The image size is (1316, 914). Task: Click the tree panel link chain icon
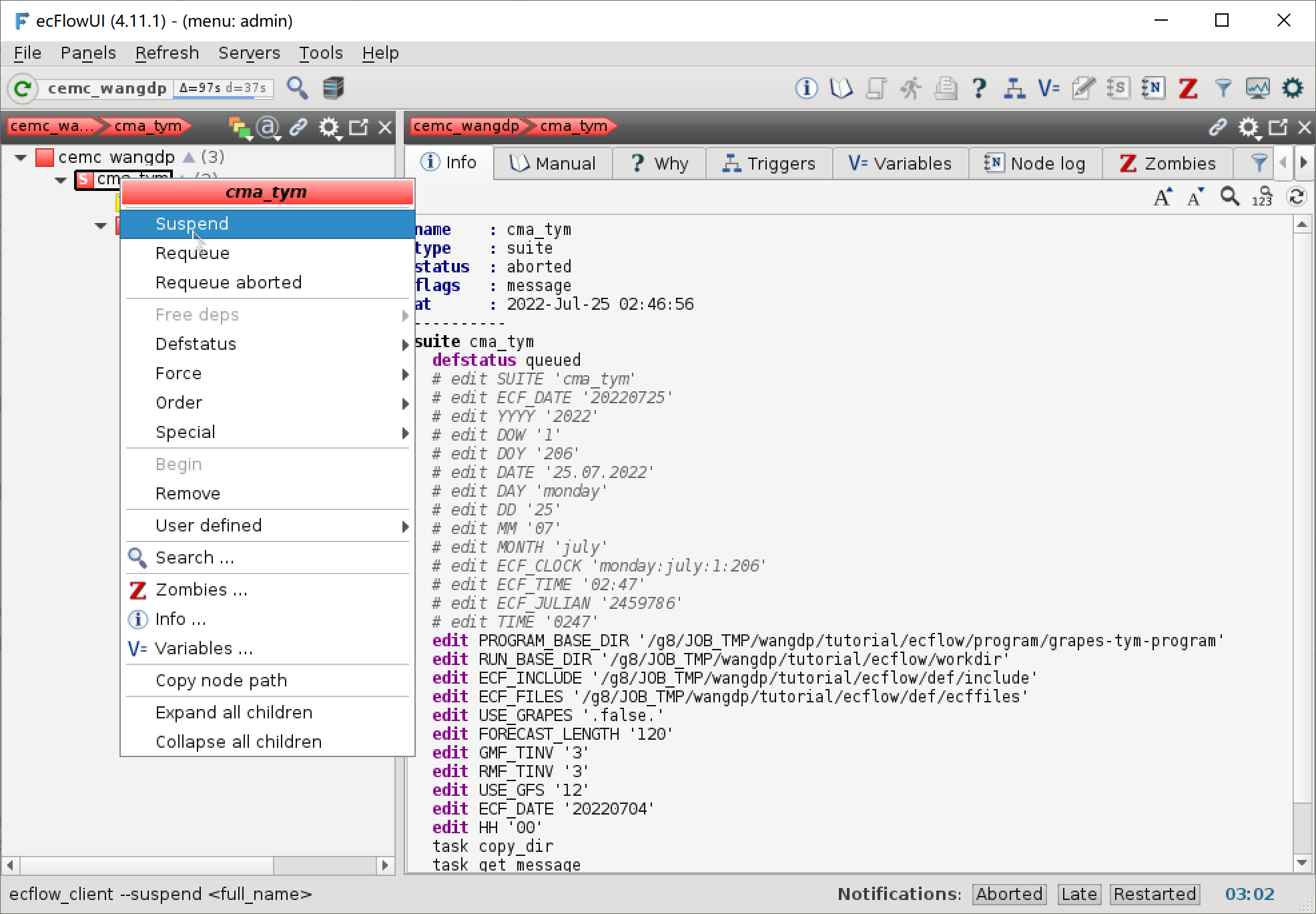(x=298, y=127)
